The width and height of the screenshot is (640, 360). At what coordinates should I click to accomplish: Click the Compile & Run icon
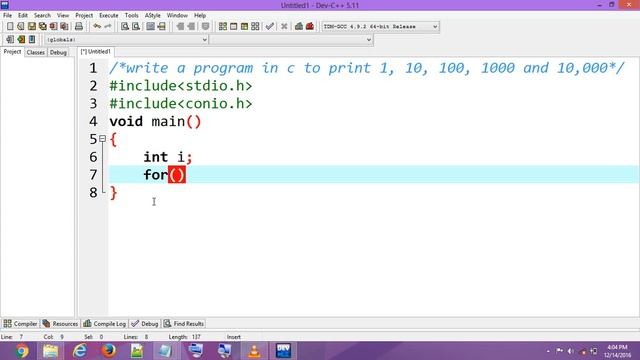244,27
